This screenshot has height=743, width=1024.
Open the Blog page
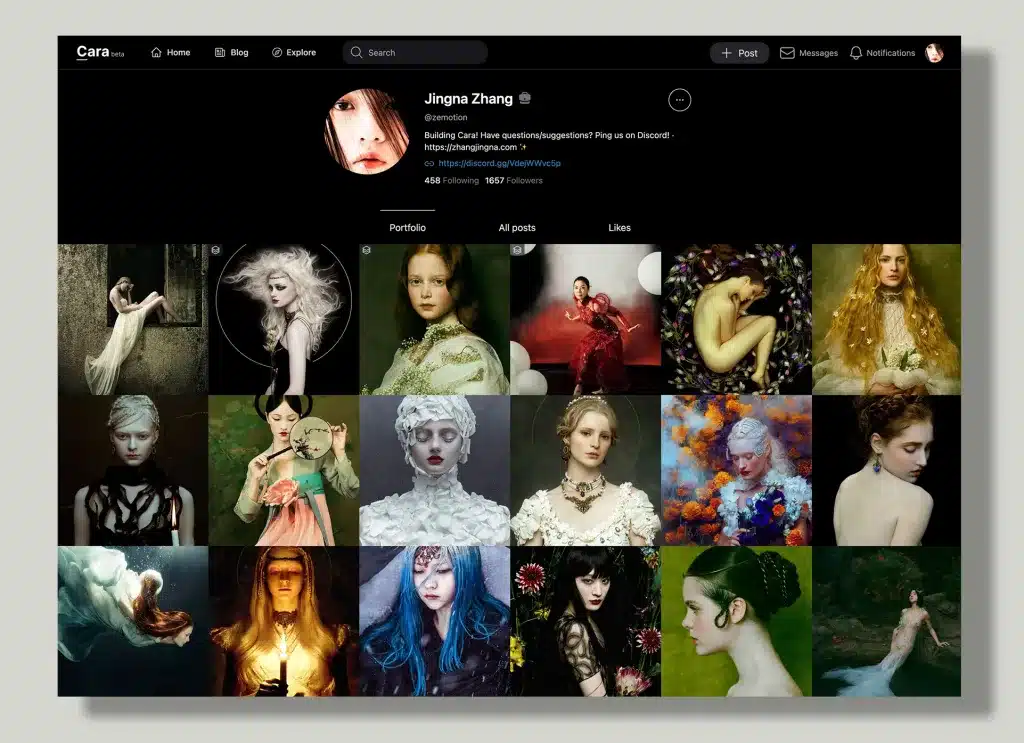click(231, 53)
